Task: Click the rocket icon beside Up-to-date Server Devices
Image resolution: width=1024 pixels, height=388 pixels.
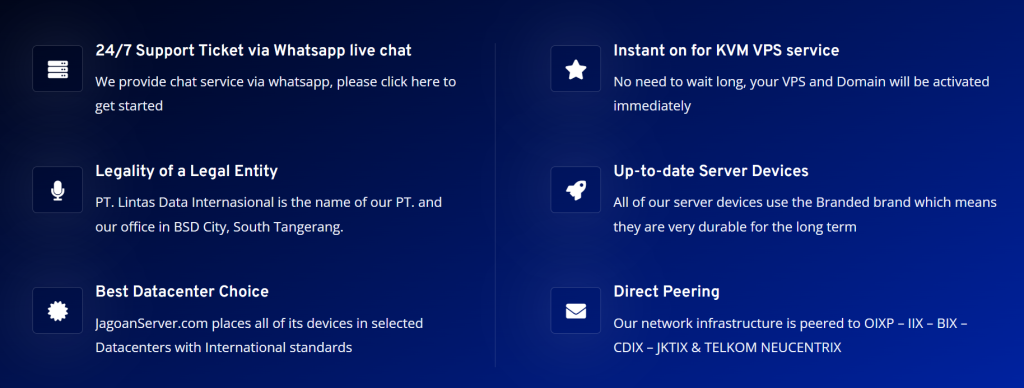Action: [575, 189]
